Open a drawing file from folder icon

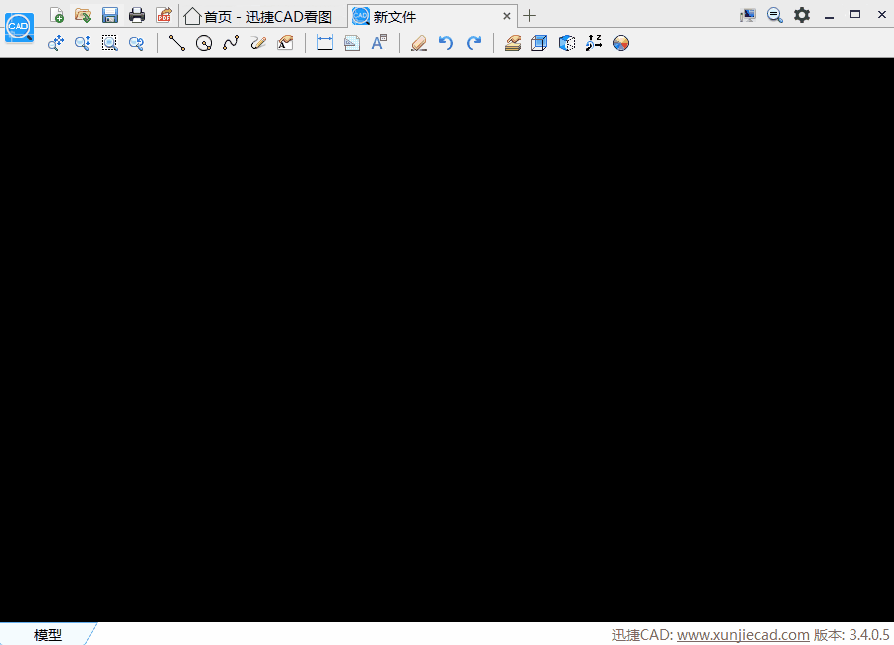click(83, 15)
